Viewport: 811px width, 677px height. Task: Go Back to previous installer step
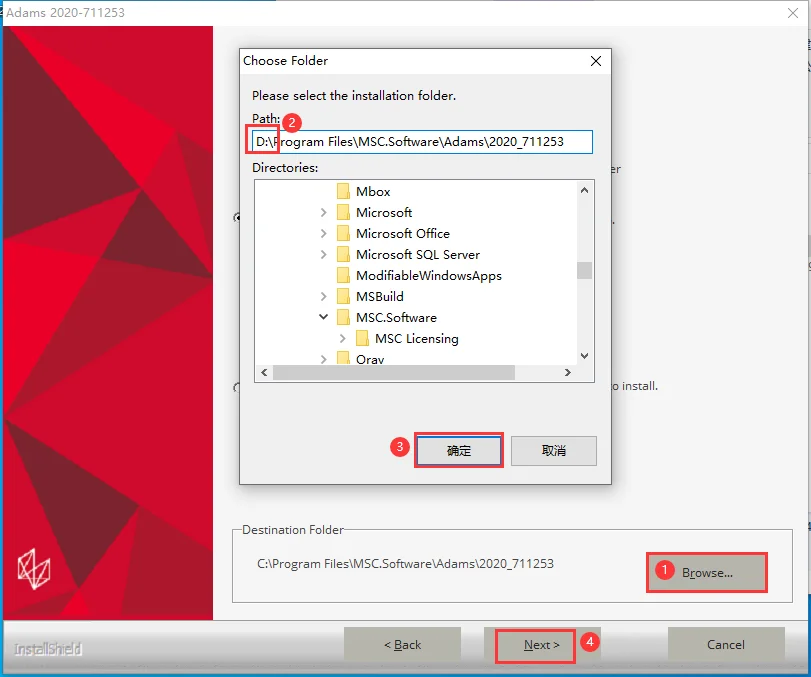pyautogui.click(x=402, y=645)
